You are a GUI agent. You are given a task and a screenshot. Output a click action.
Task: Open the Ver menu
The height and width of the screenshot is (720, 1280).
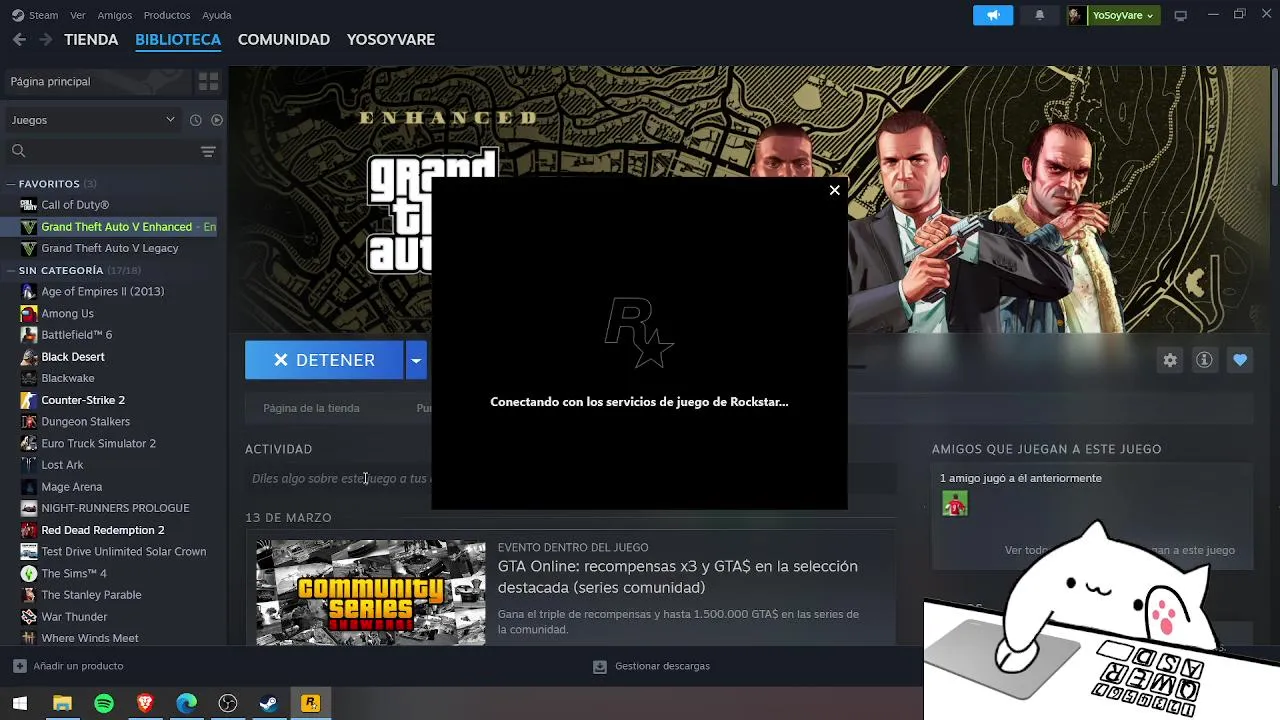click(x=78, y=15)
